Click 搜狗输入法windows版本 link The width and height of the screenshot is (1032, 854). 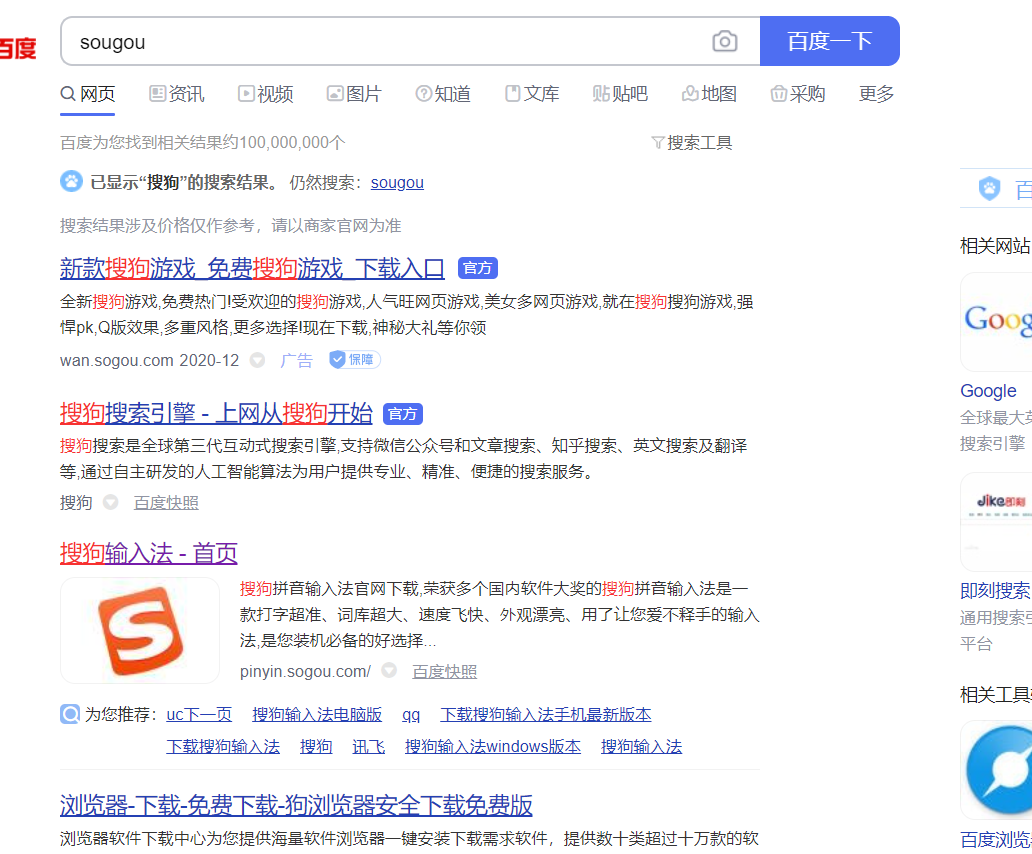coord(493,747)
